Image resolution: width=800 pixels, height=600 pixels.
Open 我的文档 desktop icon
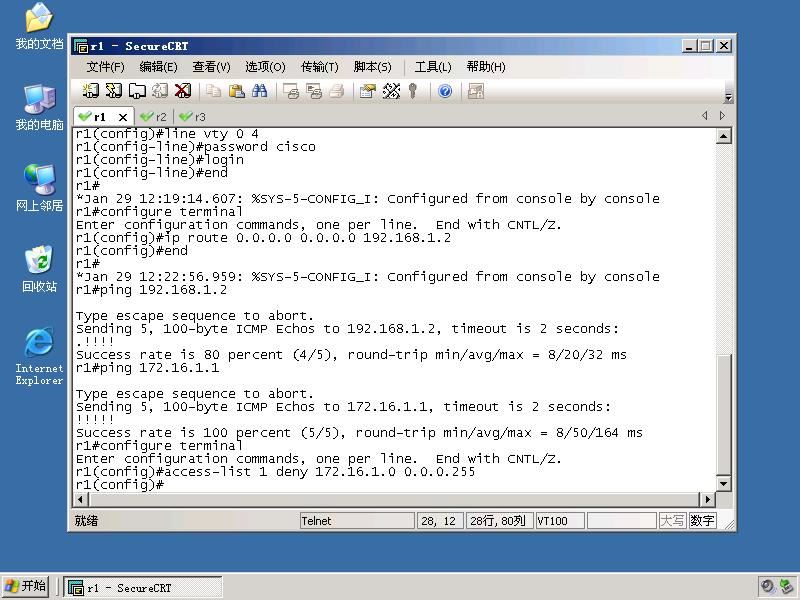point(39,27)
